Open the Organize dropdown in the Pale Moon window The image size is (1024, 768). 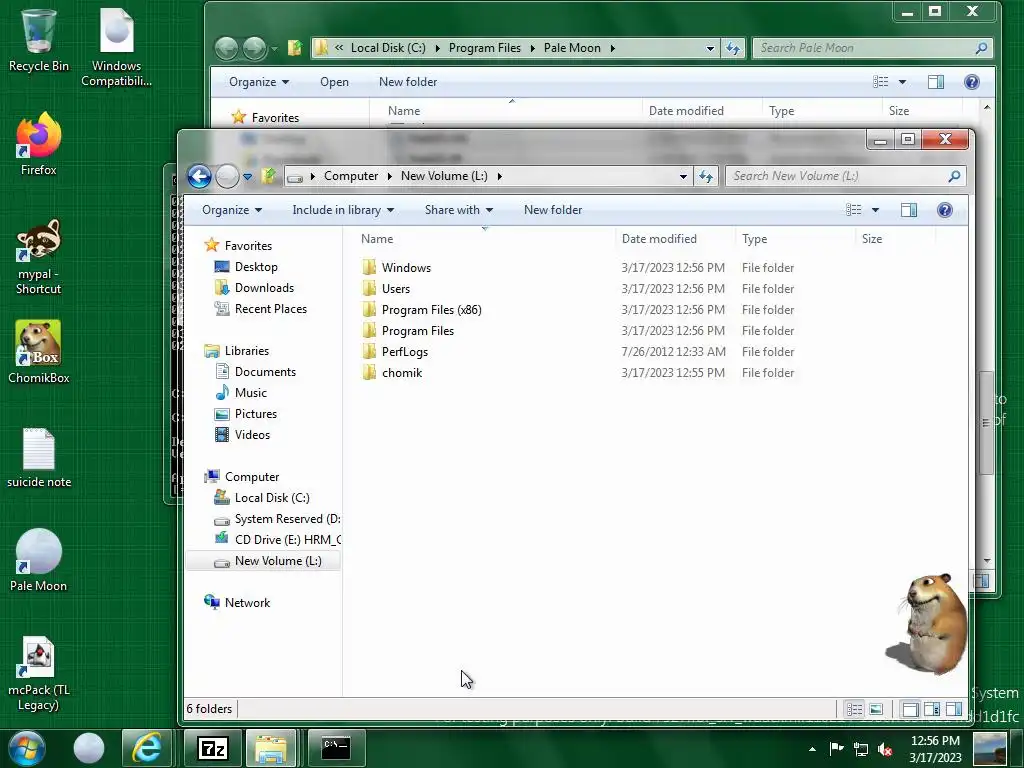click(x=259, y=82)
